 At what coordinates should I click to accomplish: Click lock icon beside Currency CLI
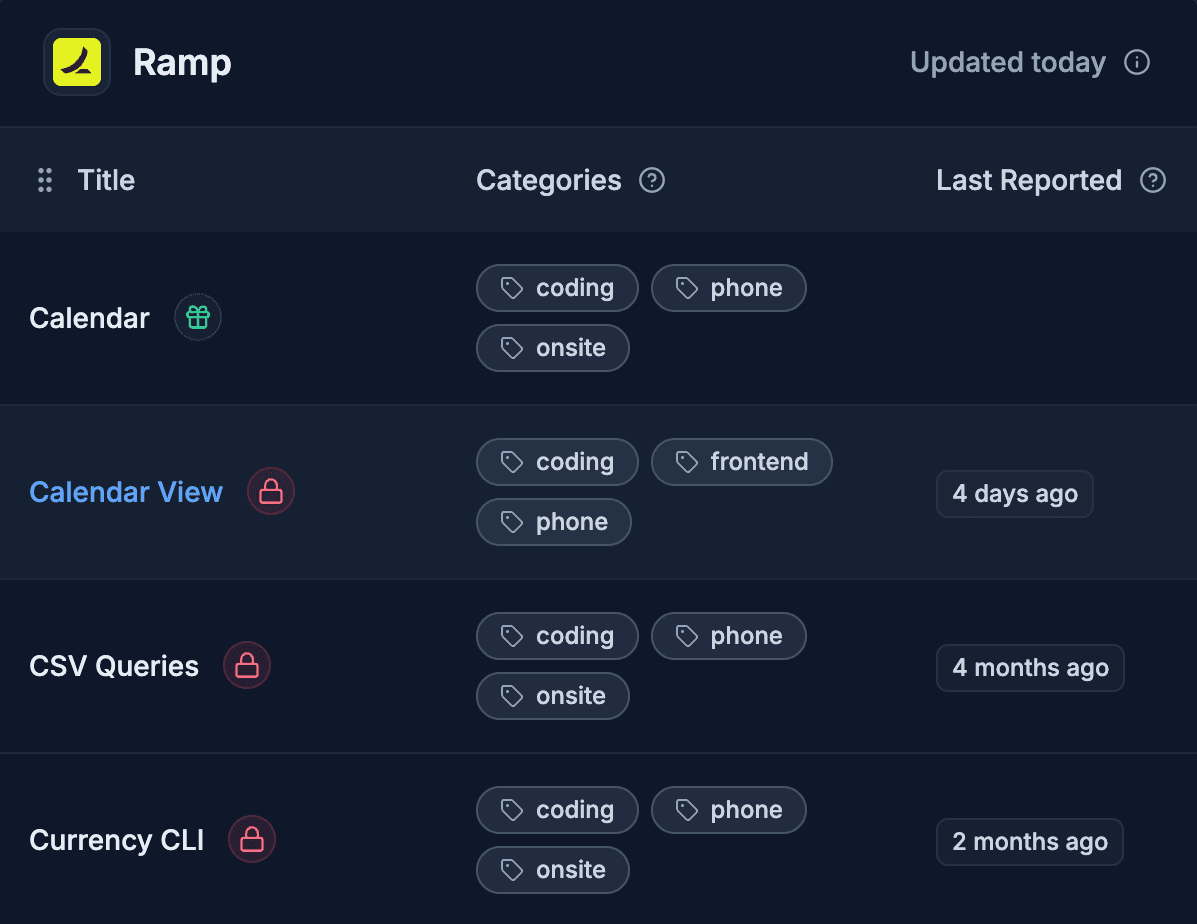pos(252,840)
